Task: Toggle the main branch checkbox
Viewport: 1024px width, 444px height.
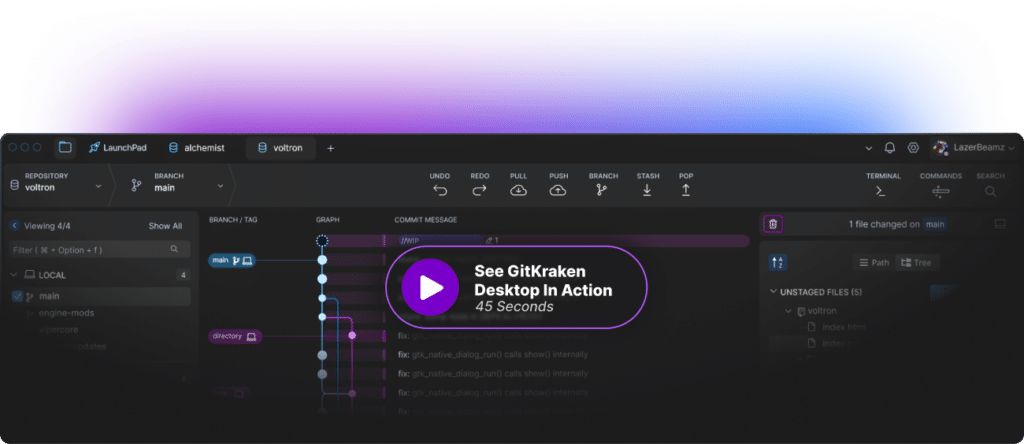Action: (17, 296)
